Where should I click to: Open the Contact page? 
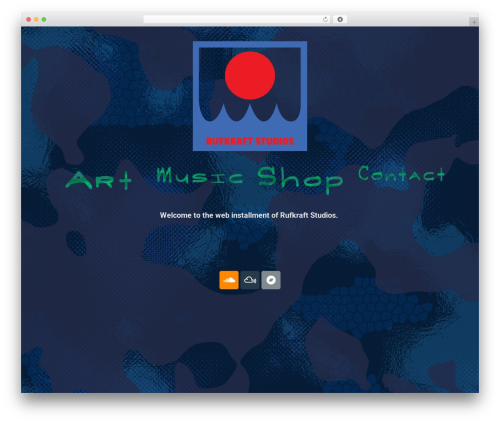click(x=402, y=174)
